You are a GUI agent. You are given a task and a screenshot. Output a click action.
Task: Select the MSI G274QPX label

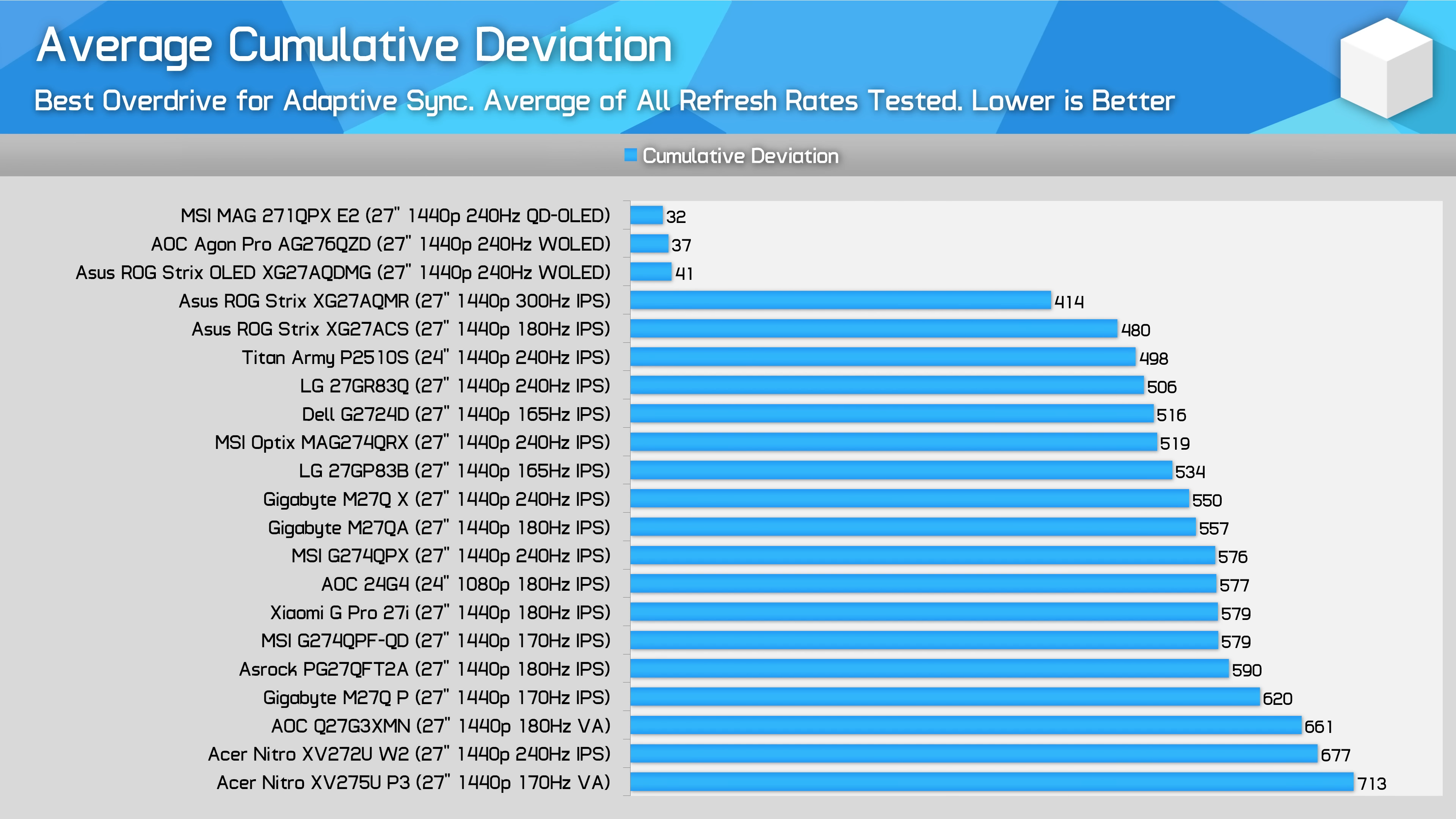(451, 555)
